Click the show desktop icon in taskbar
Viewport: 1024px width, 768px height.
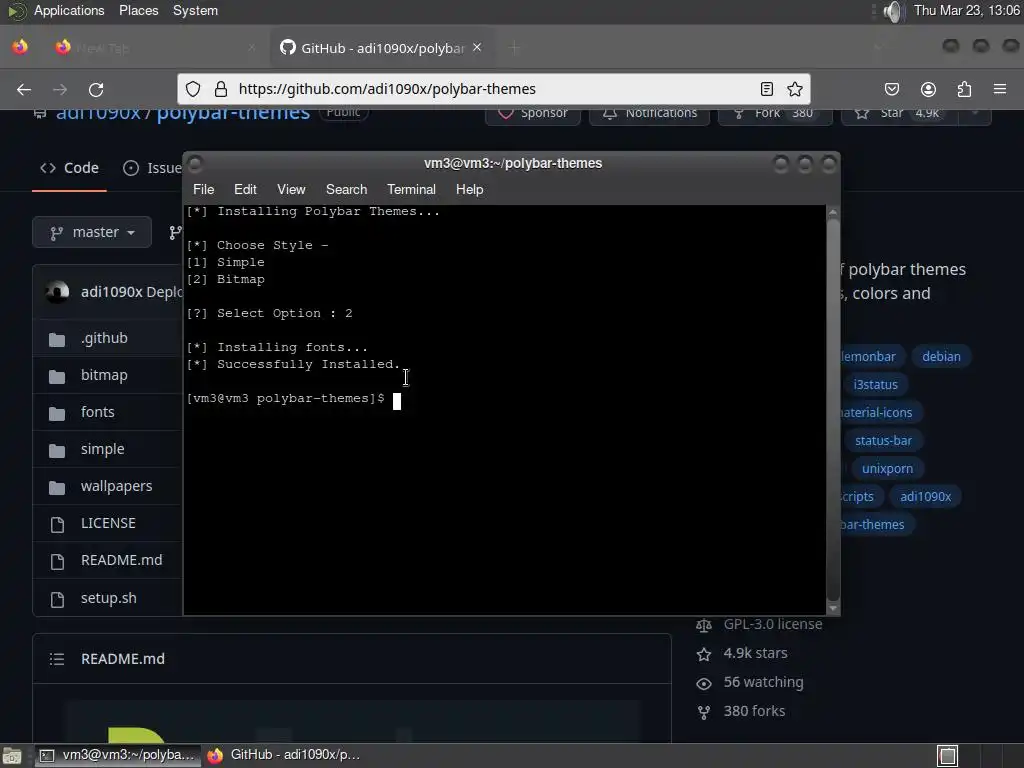point(12,756)
